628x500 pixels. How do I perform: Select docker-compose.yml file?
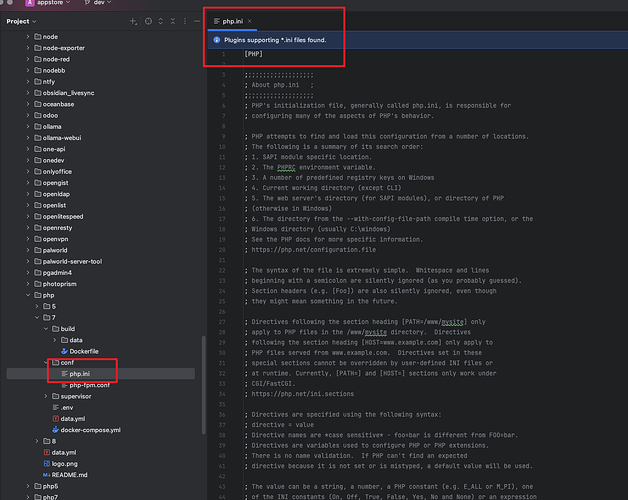[x=86, y=430]
